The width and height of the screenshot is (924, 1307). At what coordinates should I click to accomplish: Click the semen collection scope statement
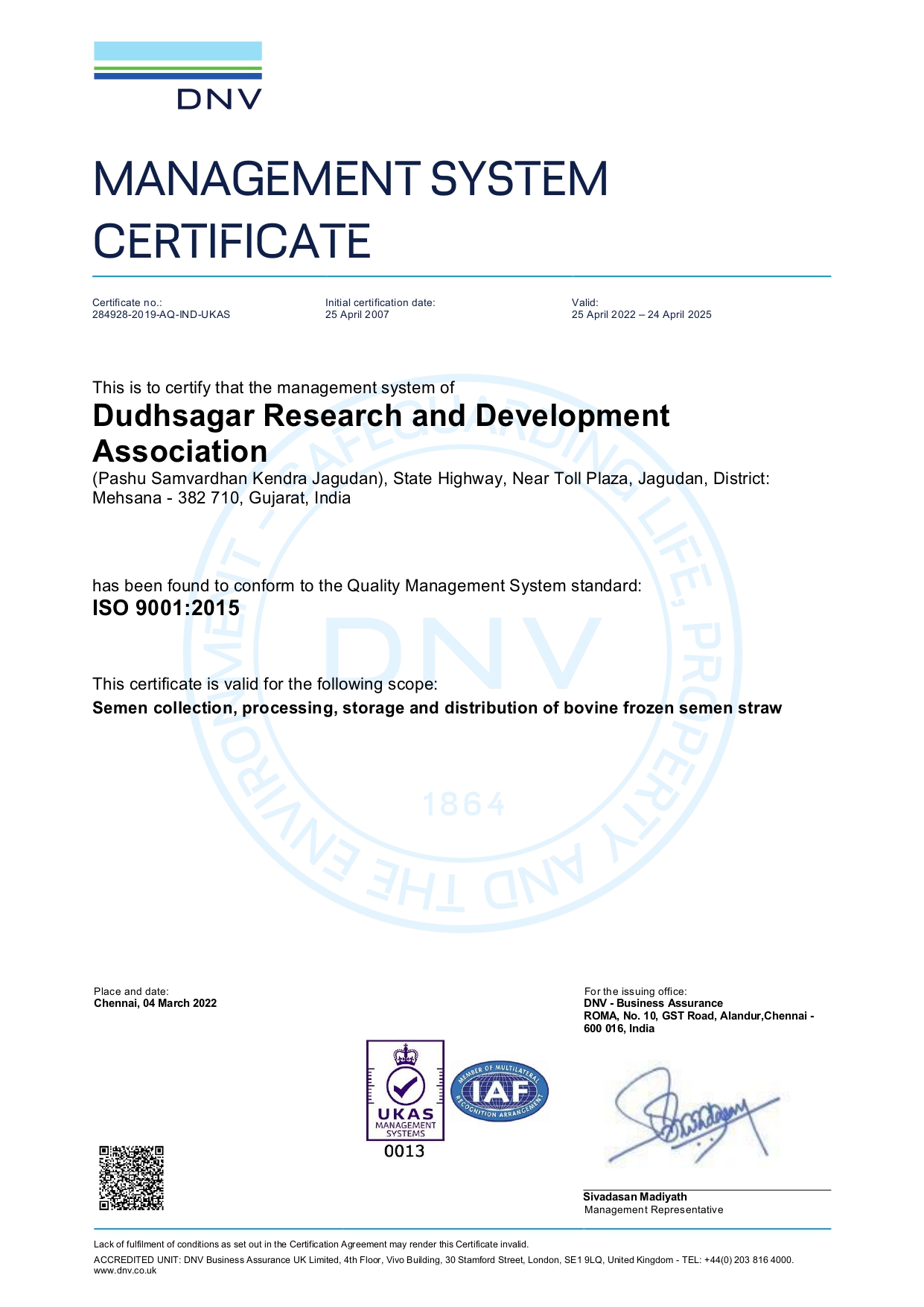437,707
